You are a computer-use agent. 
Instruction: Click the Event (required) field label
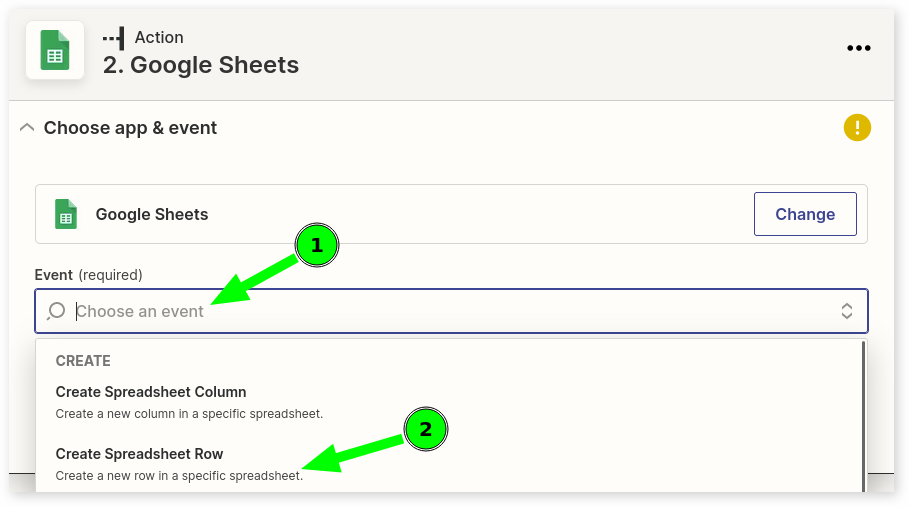tap(89, 274)
